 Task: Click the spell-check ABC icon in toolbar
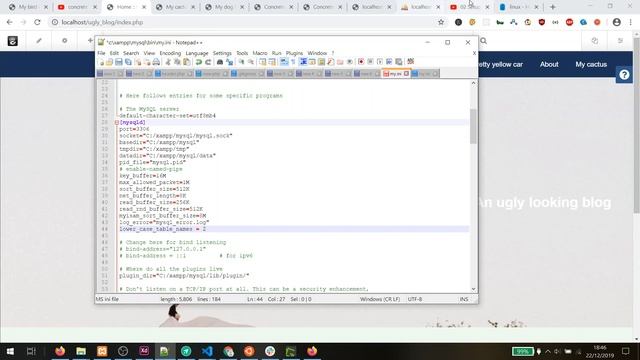point(411,62)
